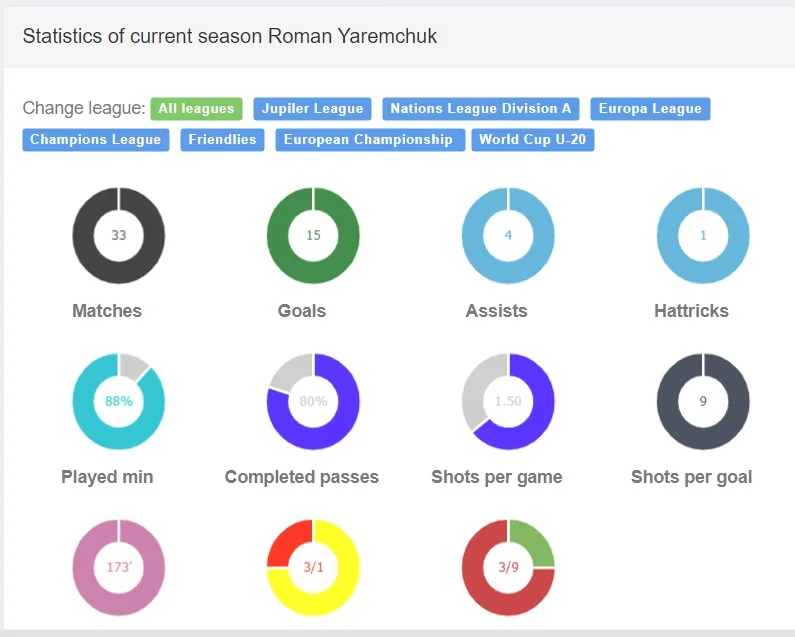Click the Hattricks donut chart showing 1
The image size is (795, 637).
[703, 236]
